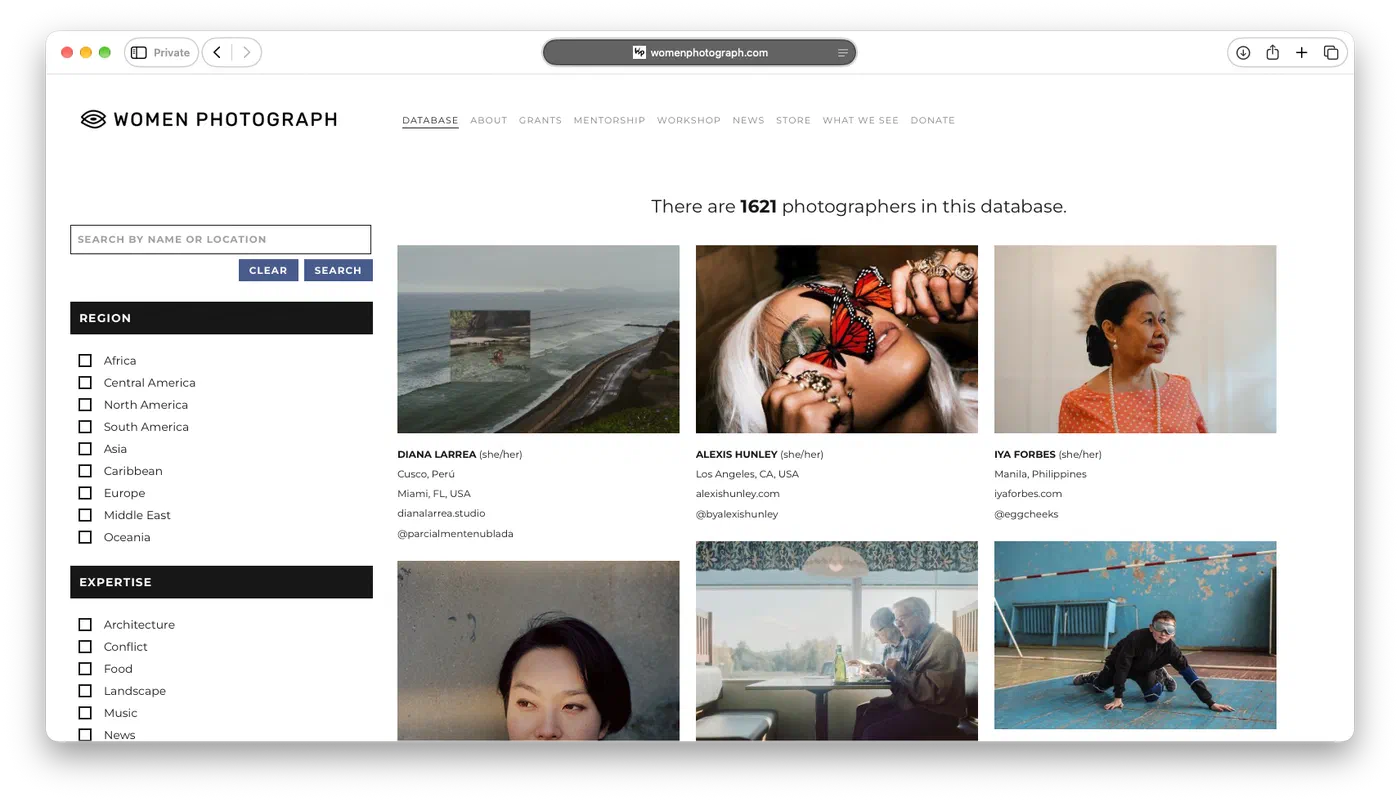Check the Africa region checkbox
This screenshot has width=1400, height=802.
(85, 361)
